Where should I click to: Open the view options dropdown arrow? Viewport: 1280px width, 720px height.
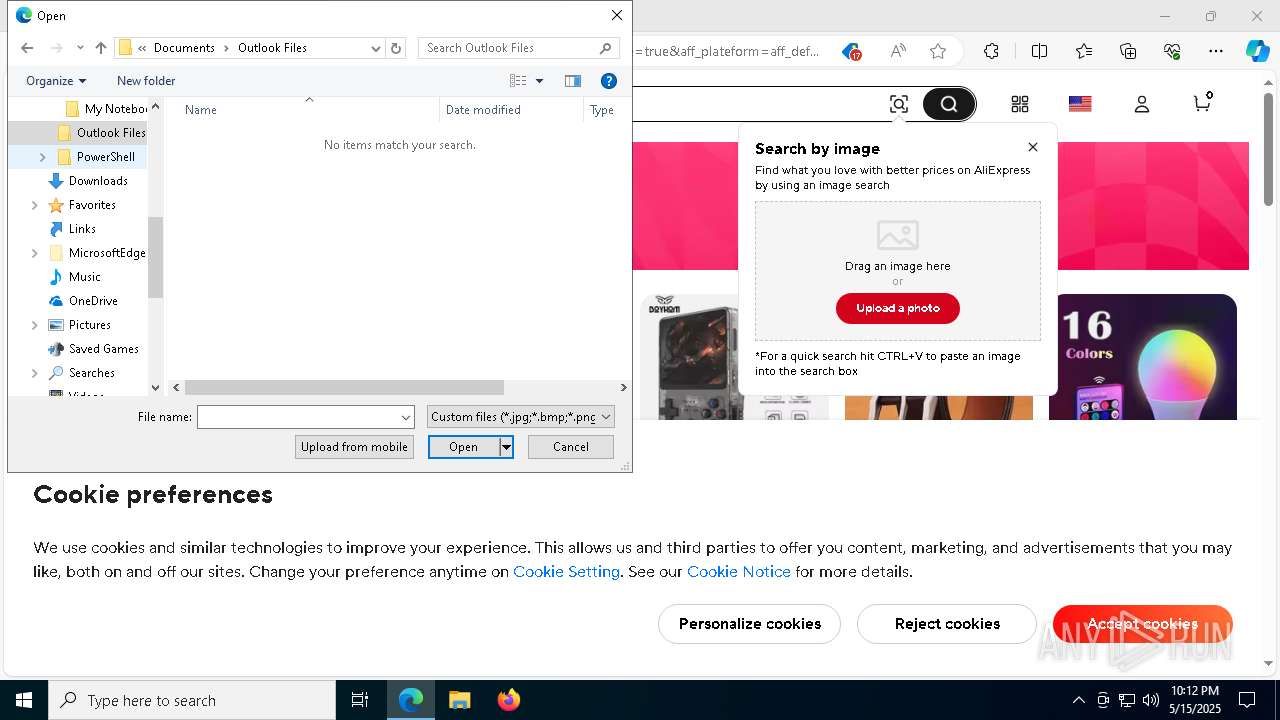(540, 81)
